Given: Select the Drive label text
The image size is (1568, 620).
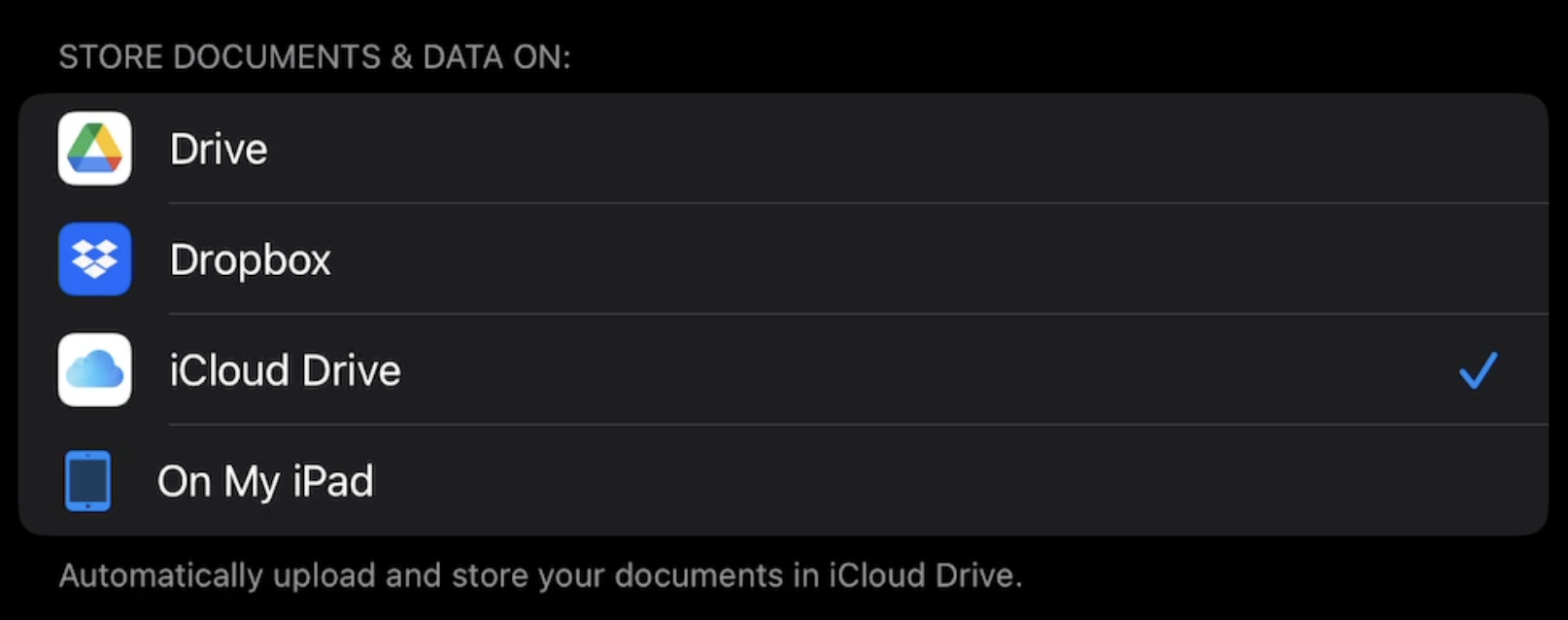Looking at the screenshot, I should (x=219, y=150).
